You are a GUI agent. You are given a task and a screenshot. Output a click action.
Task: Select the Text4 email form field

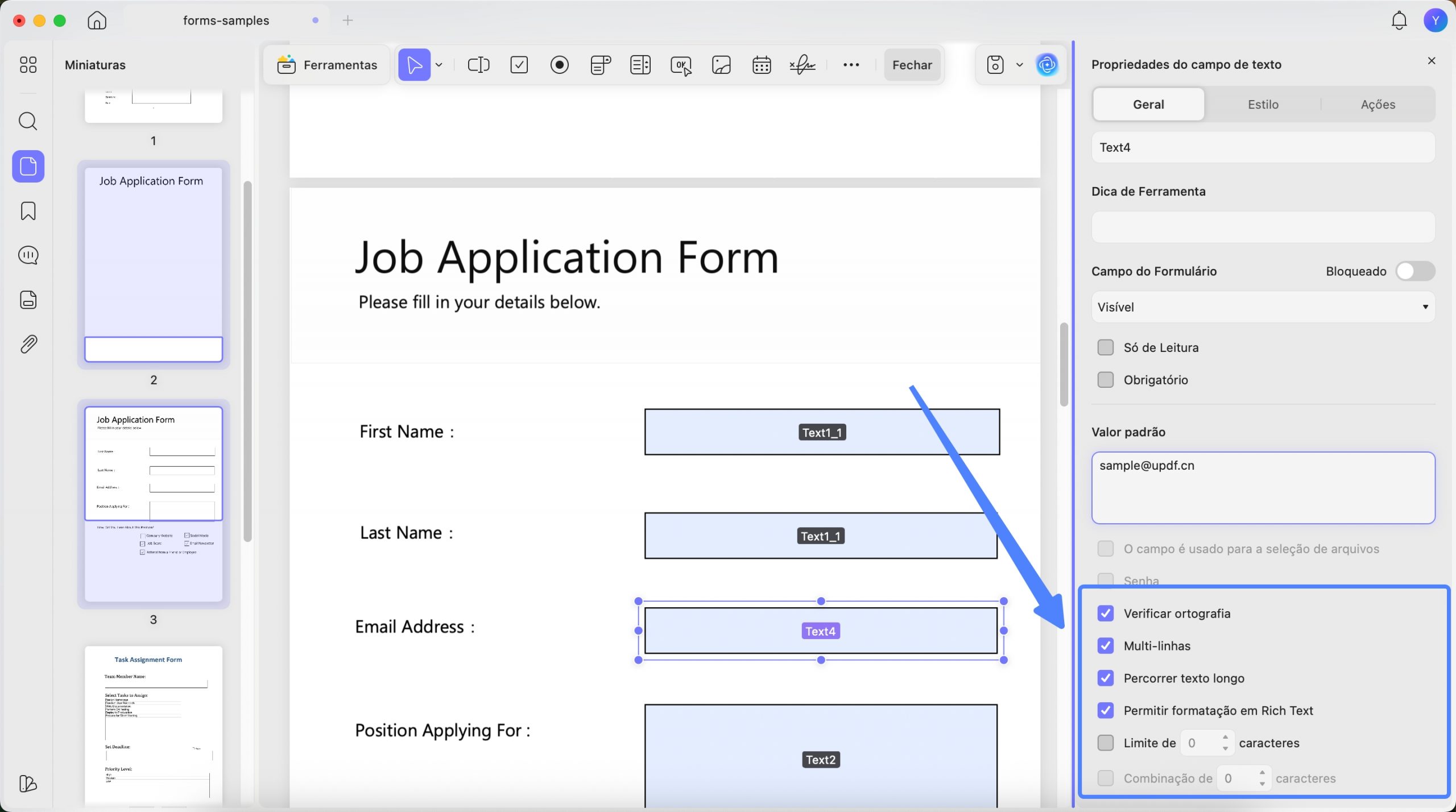point(821,631)
